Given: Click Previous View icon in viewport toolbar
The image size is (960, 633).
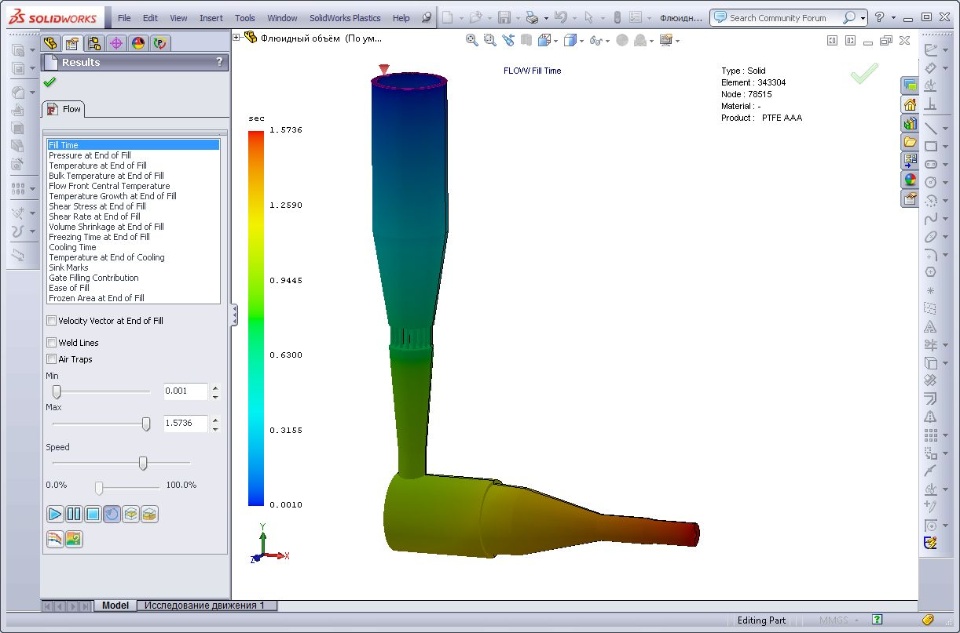Looking at the screenshot, I should point(508,40).
